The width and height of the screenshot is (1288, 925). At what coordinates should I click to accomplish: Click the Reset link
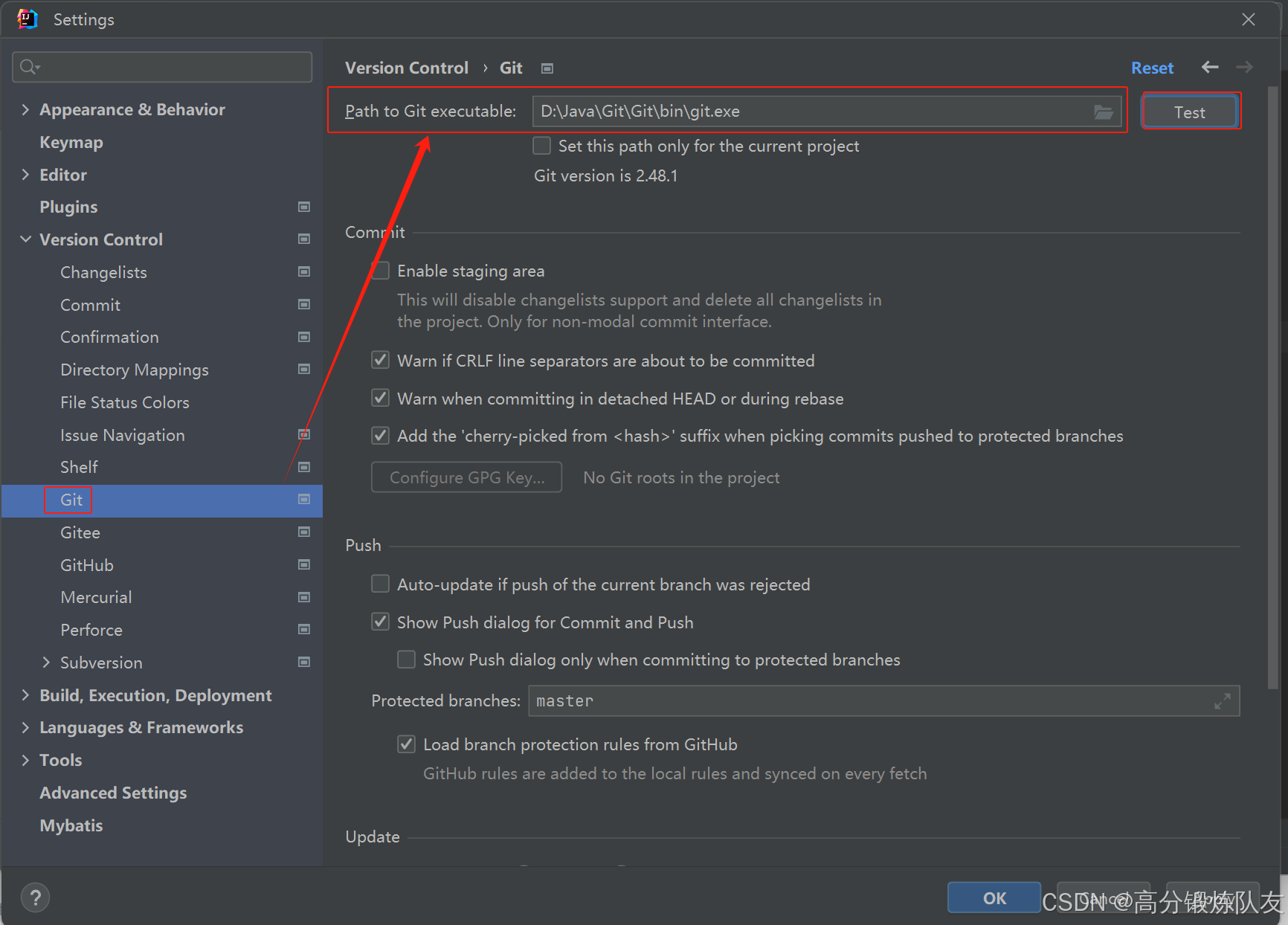(1152, 68)
